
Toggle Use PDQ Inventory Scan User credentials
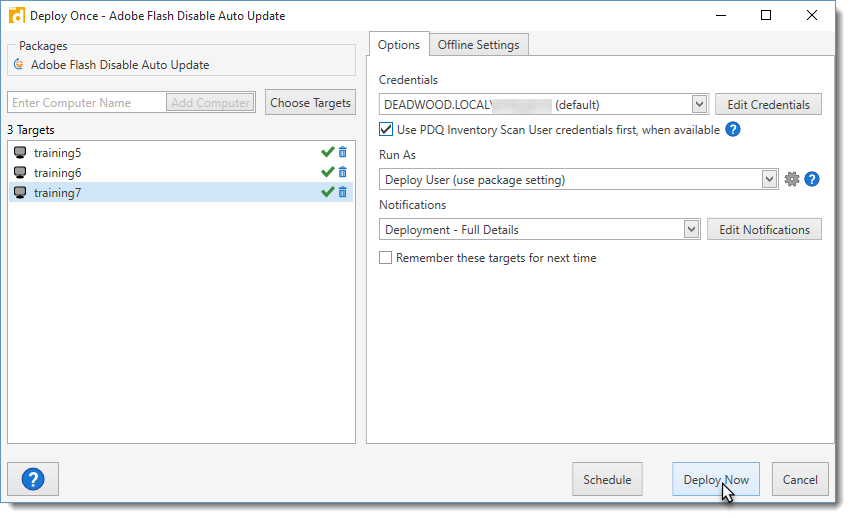click(387, 129)
